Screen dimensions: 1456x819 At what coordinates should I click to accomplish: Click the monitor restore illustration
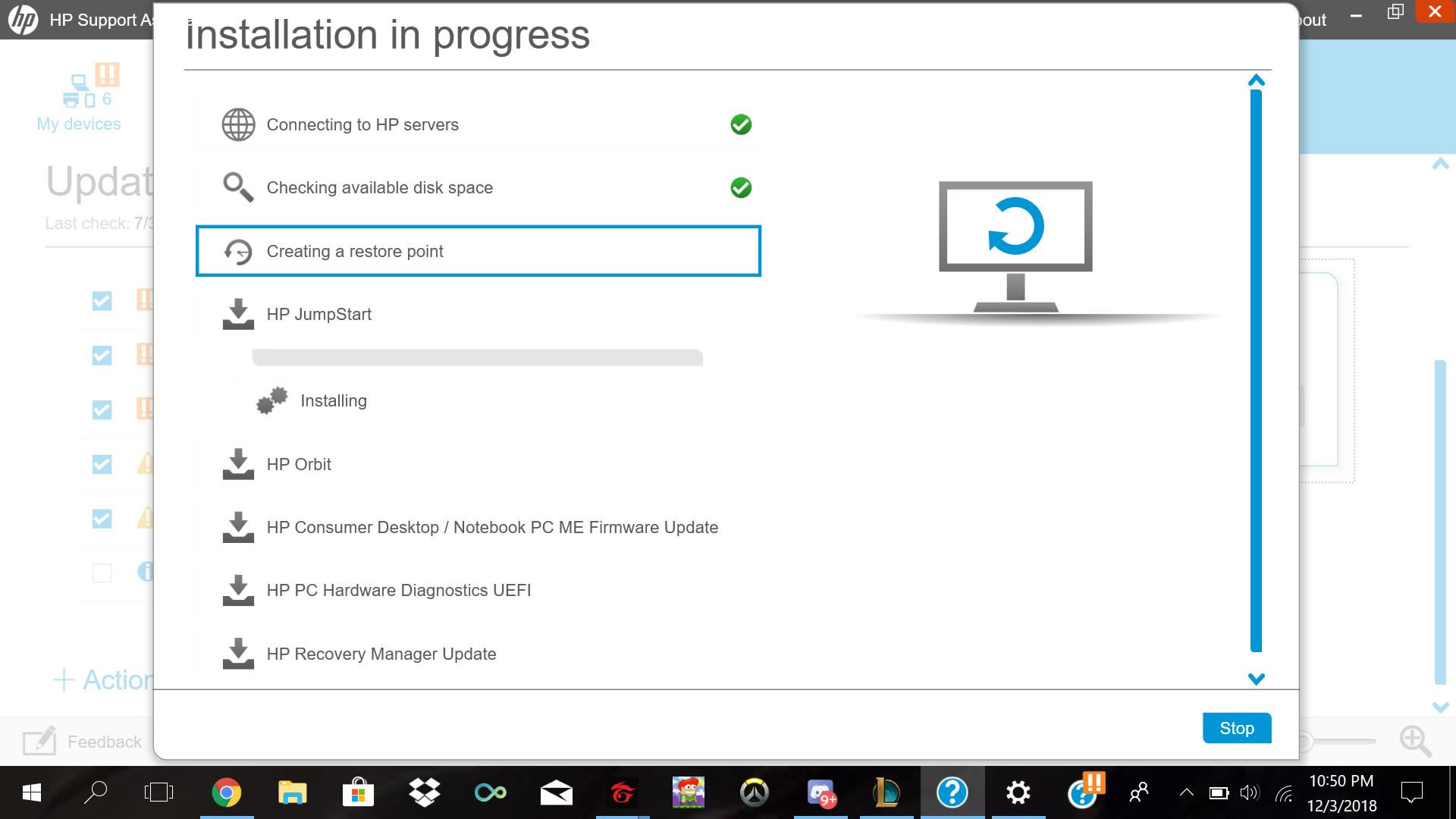[x=1015, y=246]
